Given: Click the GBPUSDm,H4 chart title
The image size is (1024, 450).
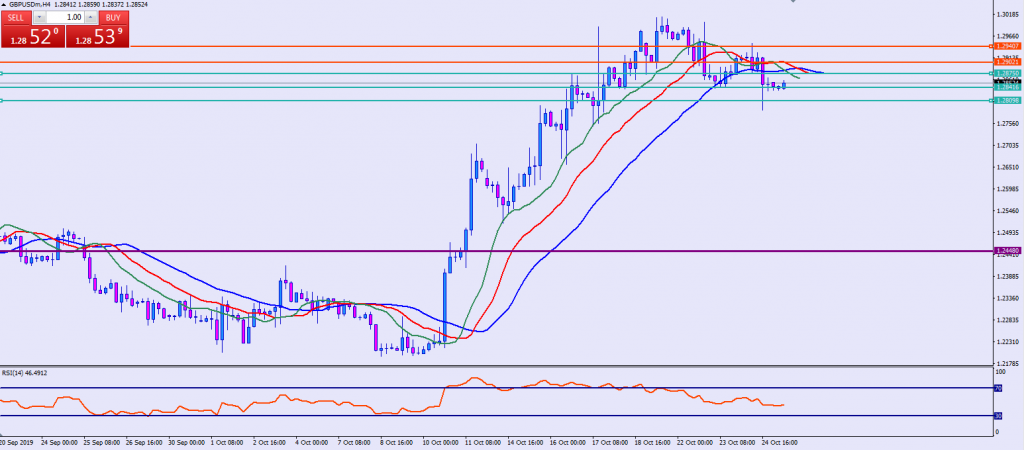Looking at the screenshot, I should [x=30, y=4].
